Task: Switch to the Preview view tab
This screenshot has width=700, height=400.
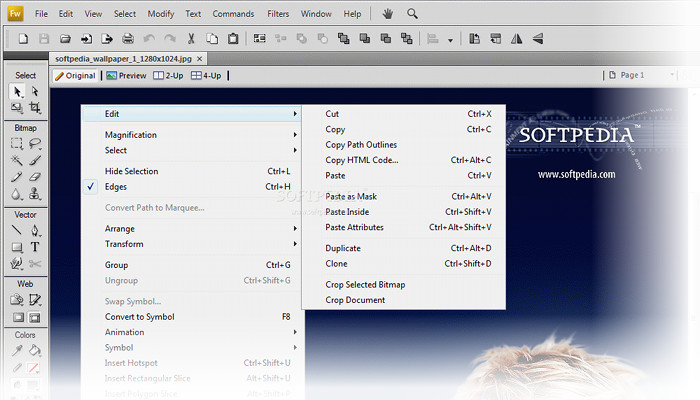Action: (x=126, y=75)
